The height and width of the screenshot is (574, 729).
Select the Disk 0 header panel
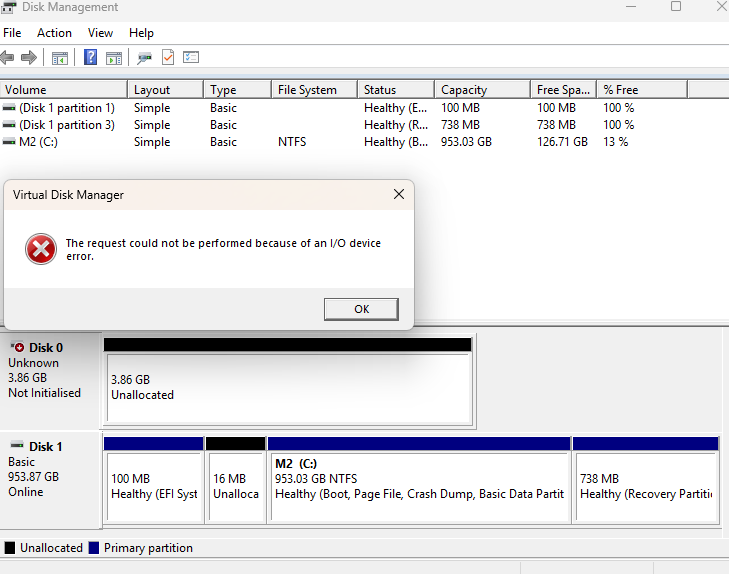click(50, 380)
